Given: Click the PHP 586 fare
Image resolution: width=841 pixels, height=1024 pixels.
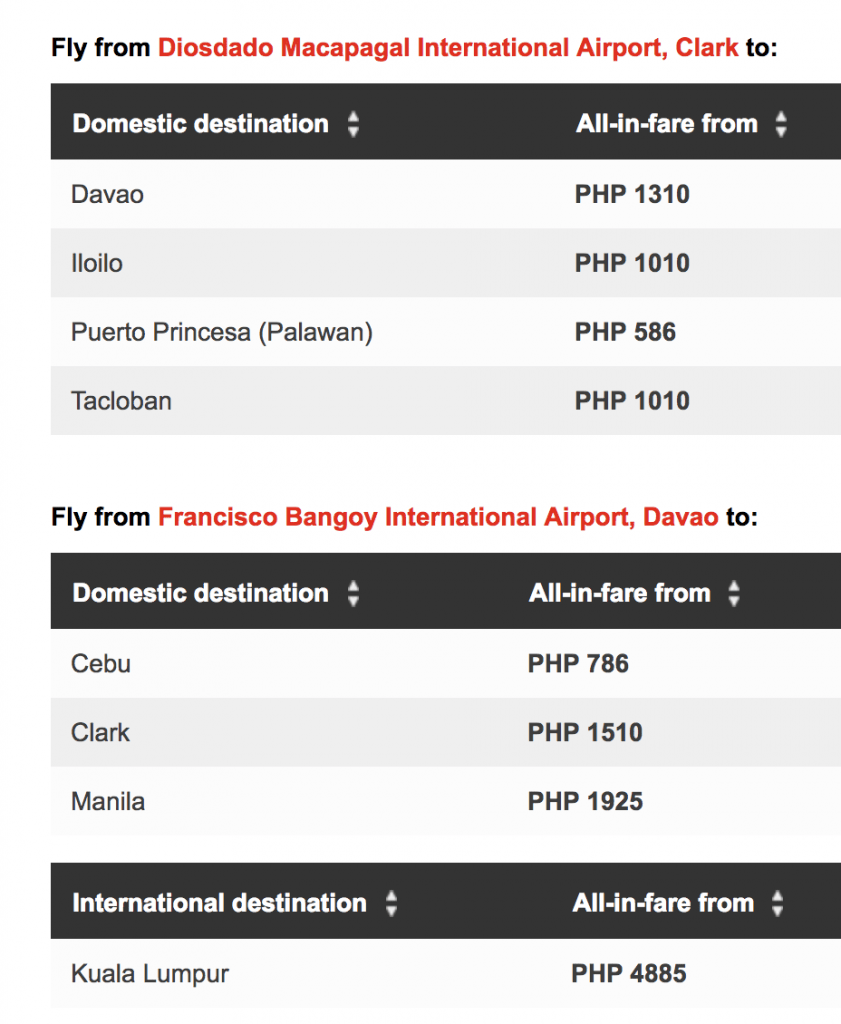Looking at the screenshot, I should [625, 332].
